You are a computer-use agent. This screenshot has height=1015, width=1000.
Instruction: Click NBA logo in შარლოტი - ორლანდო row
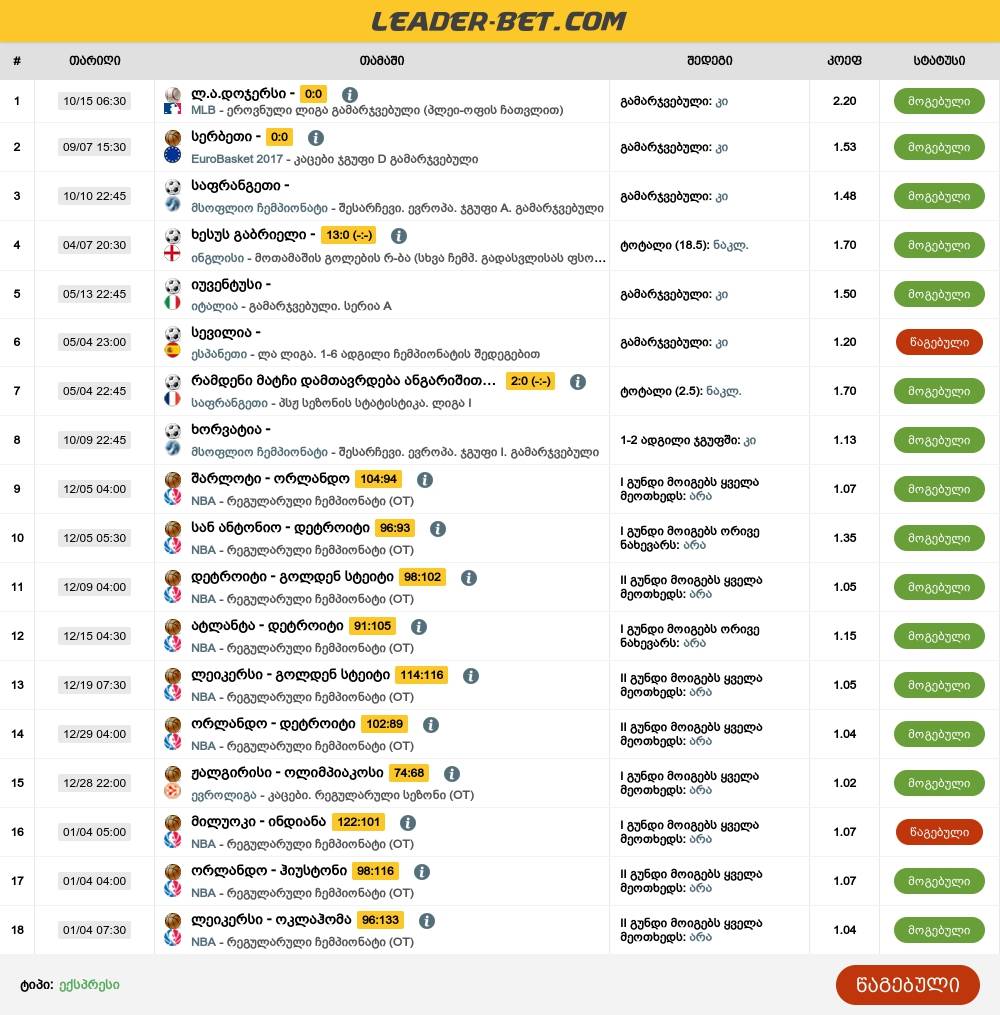pyautogui.click(x=172, y=497)
